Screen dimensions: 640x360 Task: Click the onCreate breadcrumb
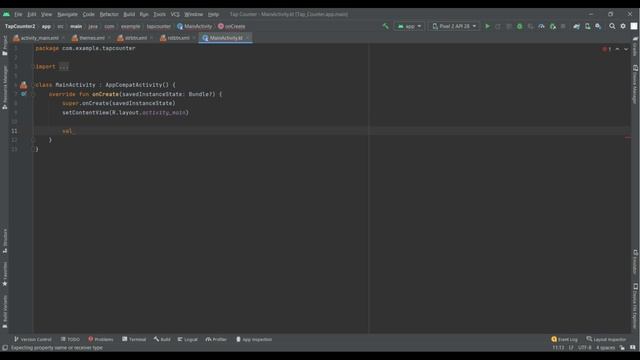tap(231, 26)
